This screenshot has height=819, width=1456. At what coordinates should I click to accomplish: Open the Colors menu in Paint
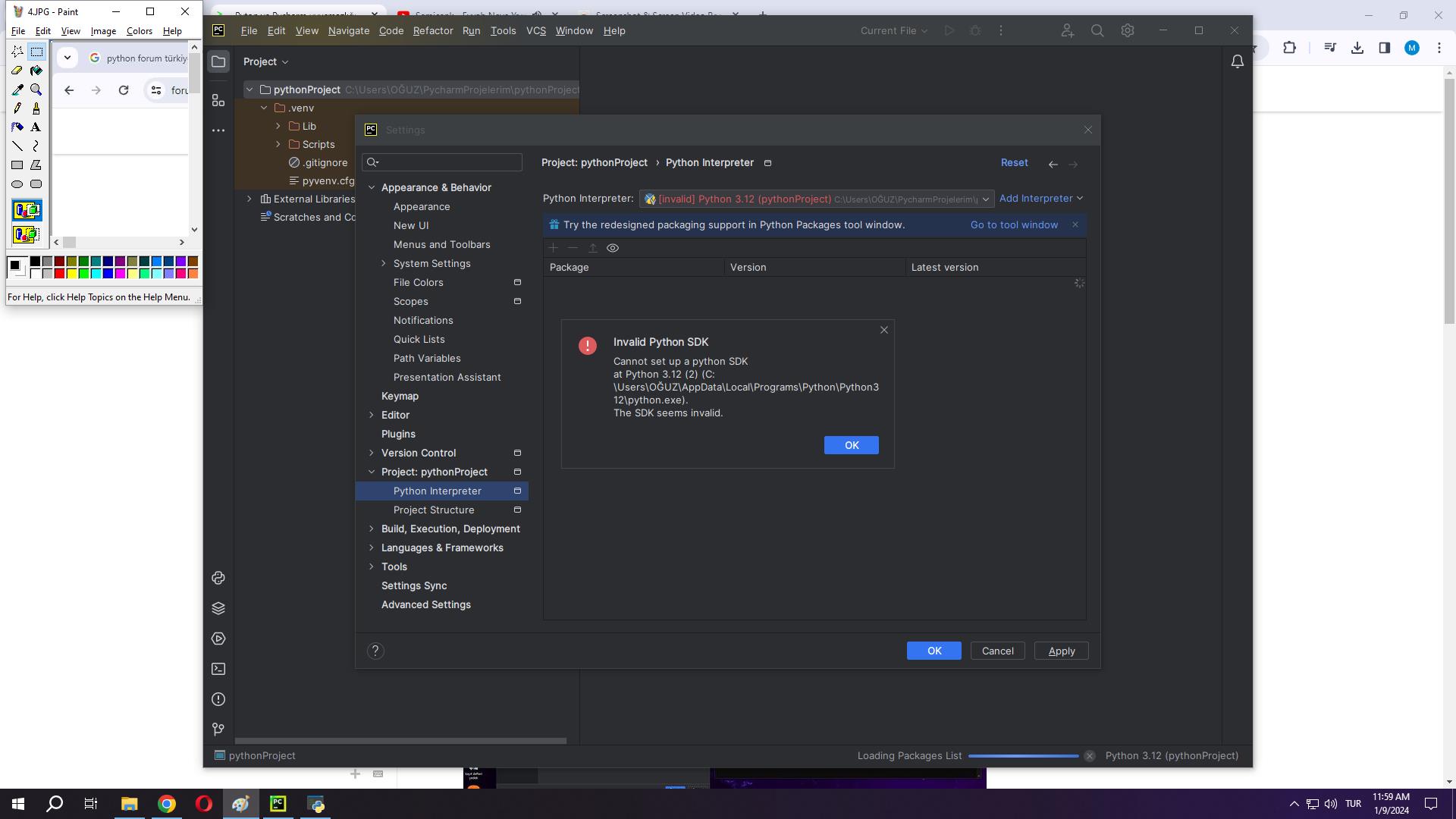(x=139, y=31)
